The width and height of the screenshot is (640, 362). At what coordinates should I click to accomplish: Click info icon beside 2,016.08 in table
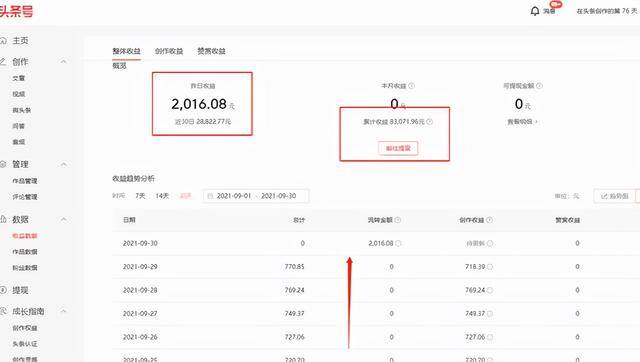pos(398,243)
